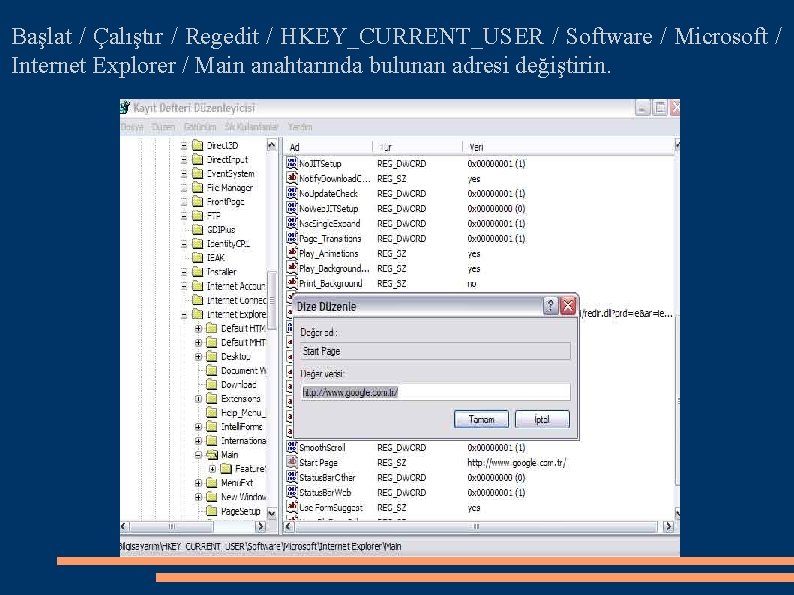
Task: Cancel with the İptal button
Action: (542, 419)
